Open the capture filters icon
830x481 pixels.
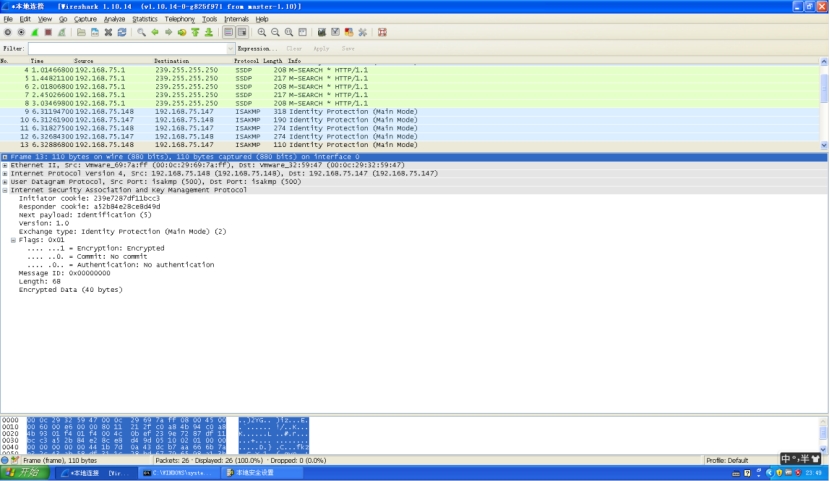coord(320,32)
